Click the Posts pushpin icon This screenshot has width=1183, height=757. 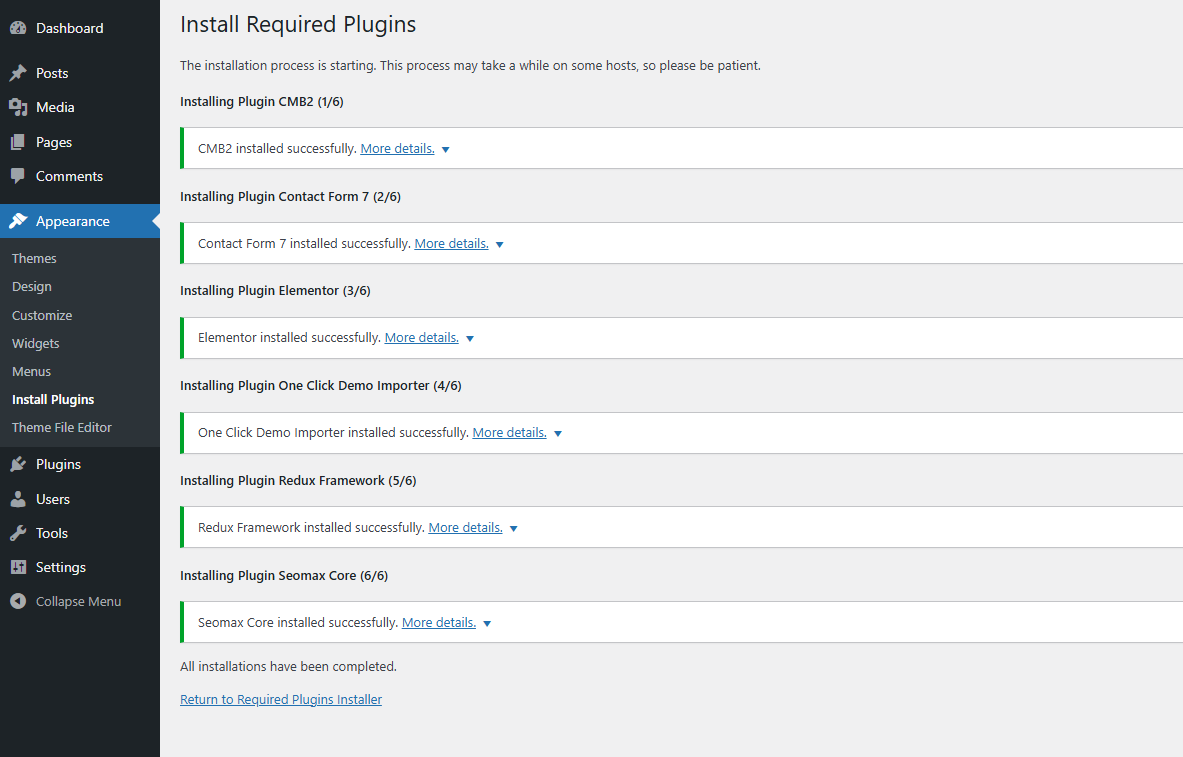[x=18, y=73]
